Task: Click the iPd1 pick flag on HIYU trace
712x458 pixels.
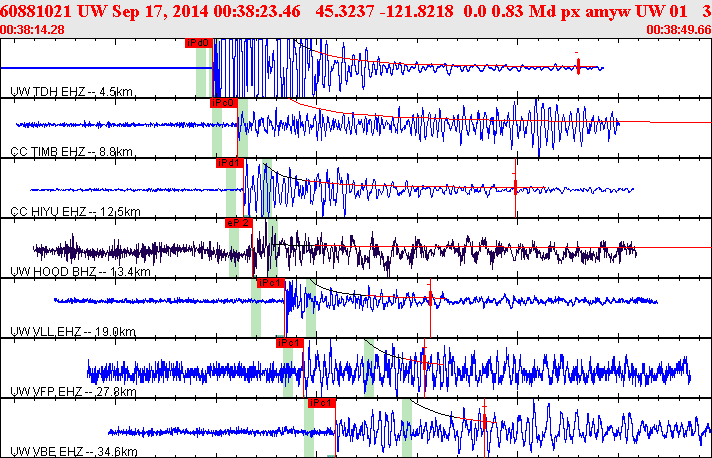Action: coord(230,163)
